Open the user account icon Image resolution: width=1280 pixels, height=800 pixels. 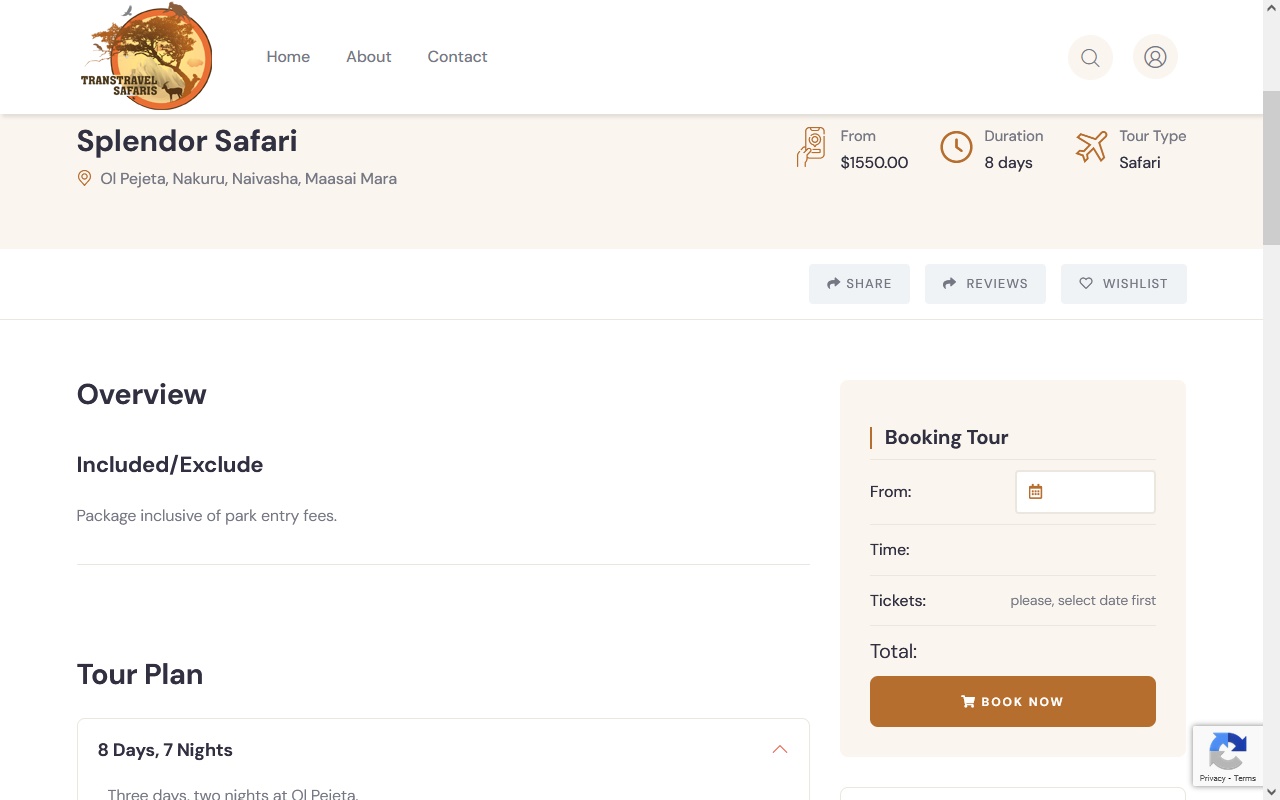(x=1155, y=57)
